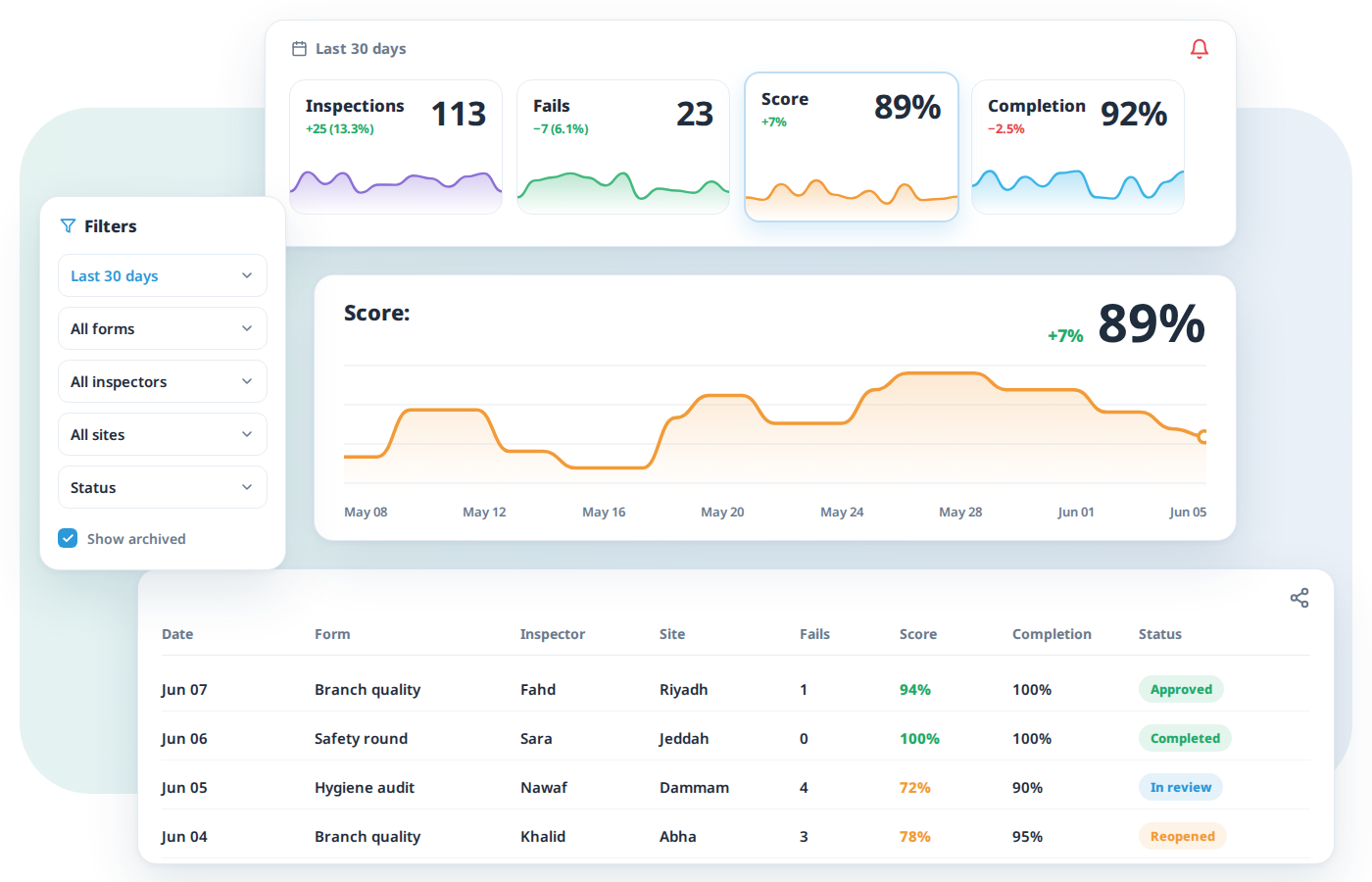Sort table by Fails column header
The height and width of the screenshot is (882, 1372).
coord(814,634)
